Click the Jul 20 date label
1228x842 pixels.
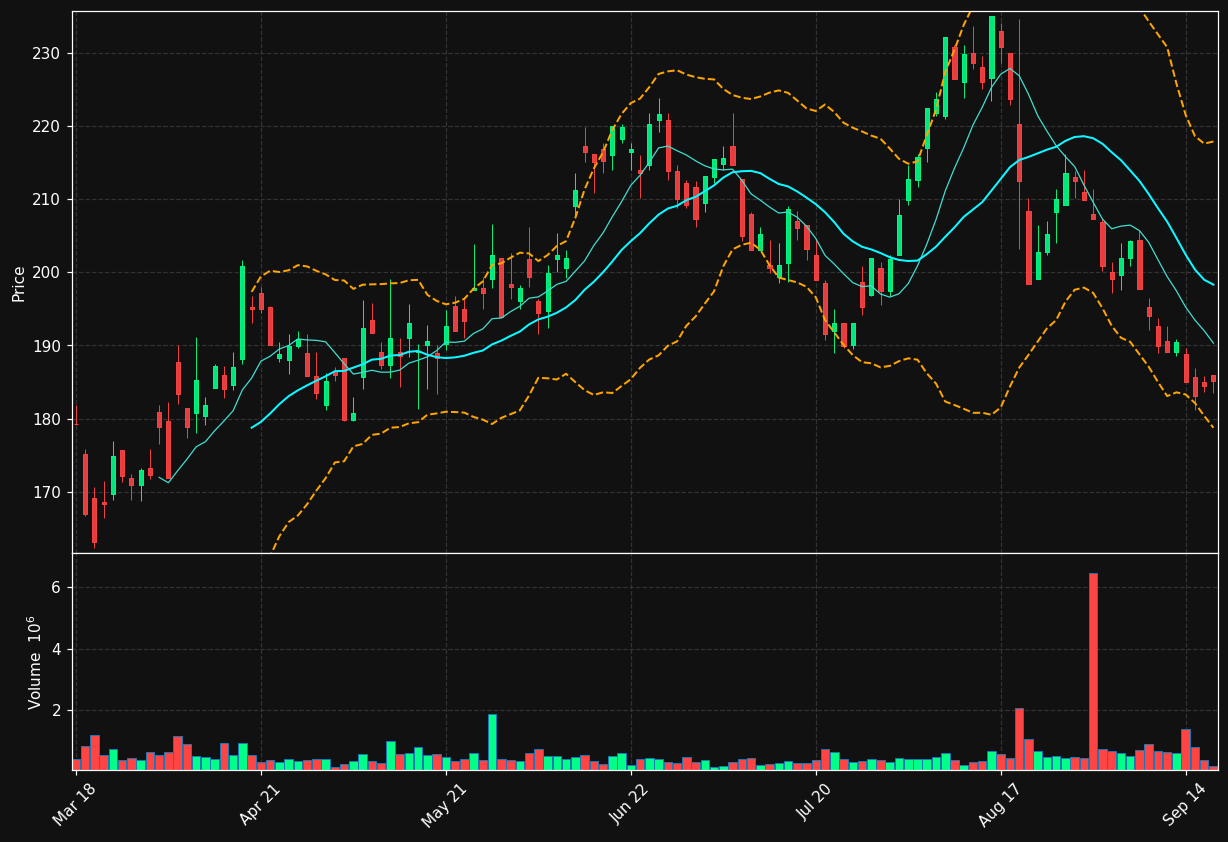click(814, 804)
